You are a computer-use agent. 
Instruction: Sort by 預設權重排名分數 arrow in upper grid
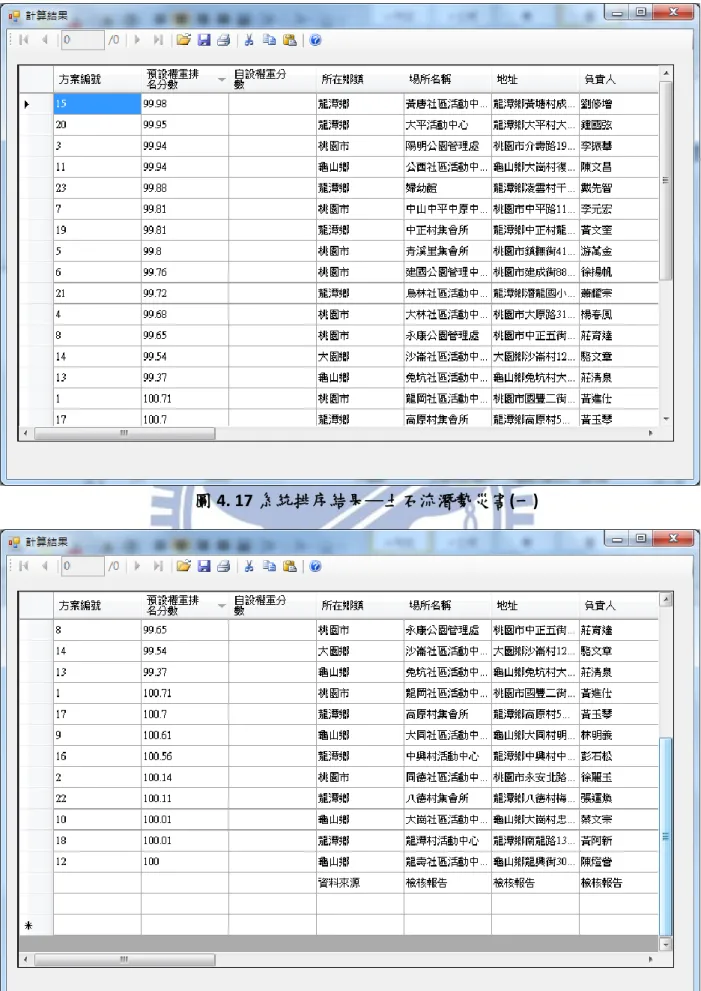[221, 80]
